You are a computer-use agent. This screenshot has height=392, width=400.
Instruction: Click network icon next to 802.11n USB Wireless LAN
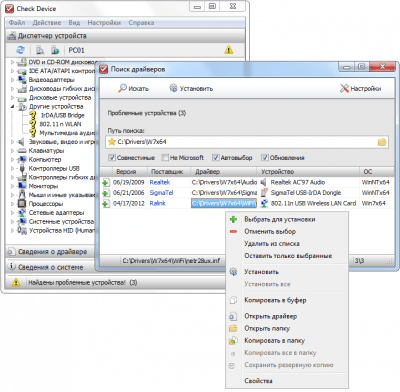pyautogui.click(x=264, y=203)
